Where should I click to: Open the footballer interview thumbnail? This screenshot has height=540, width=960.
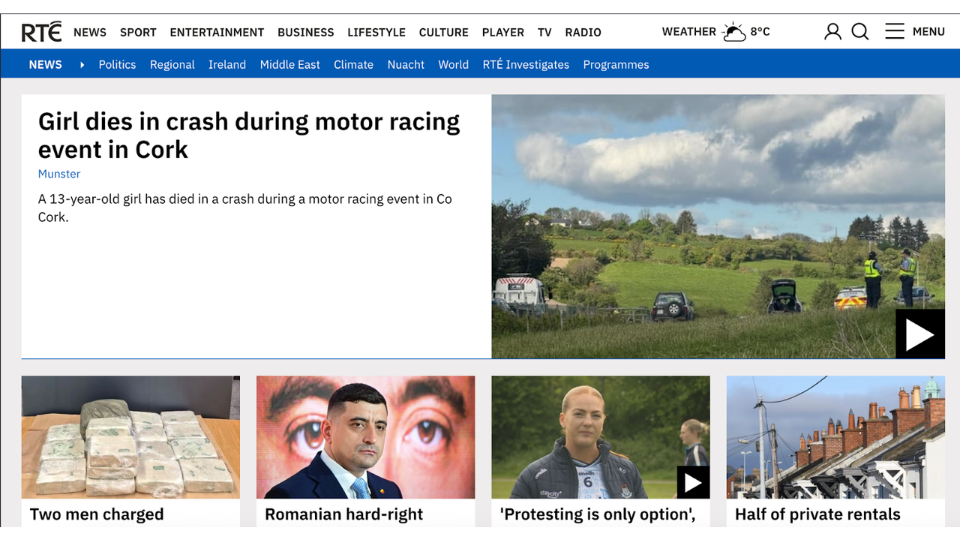coord(601,437)
